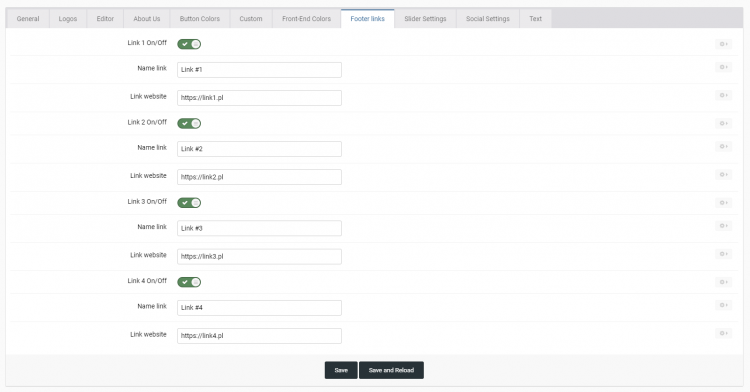Screen dimensions: 750x392
Task: Click the Name link field containing Link #2
Action: point(259,149)
